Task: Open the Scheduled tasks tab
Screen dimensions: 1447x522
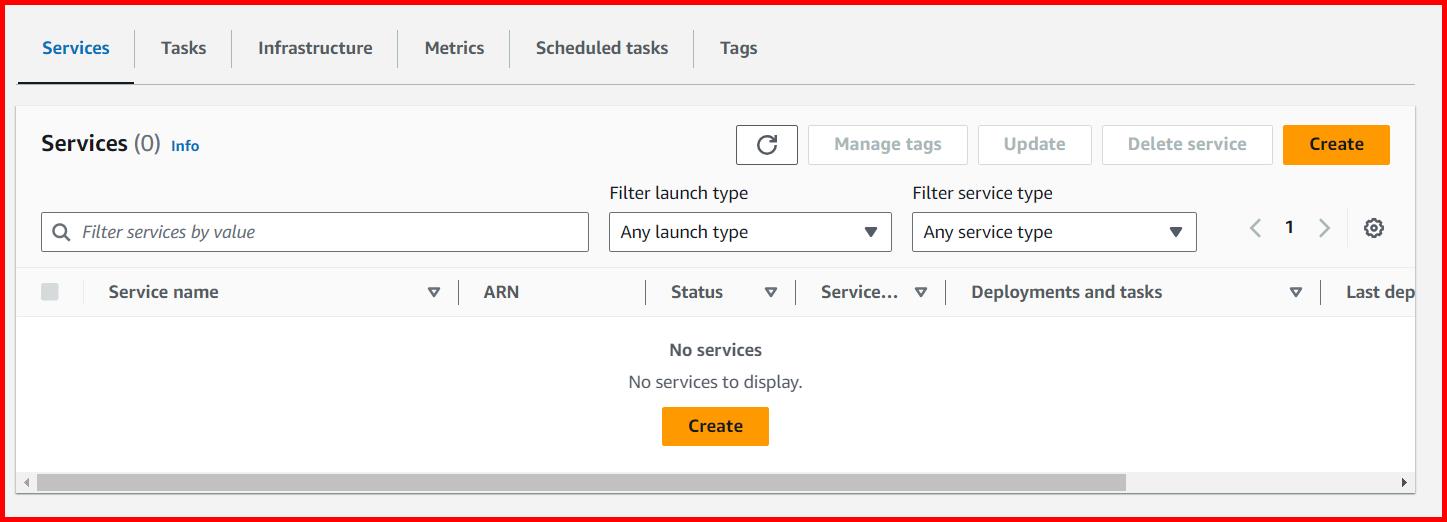Action: (602, 48)
